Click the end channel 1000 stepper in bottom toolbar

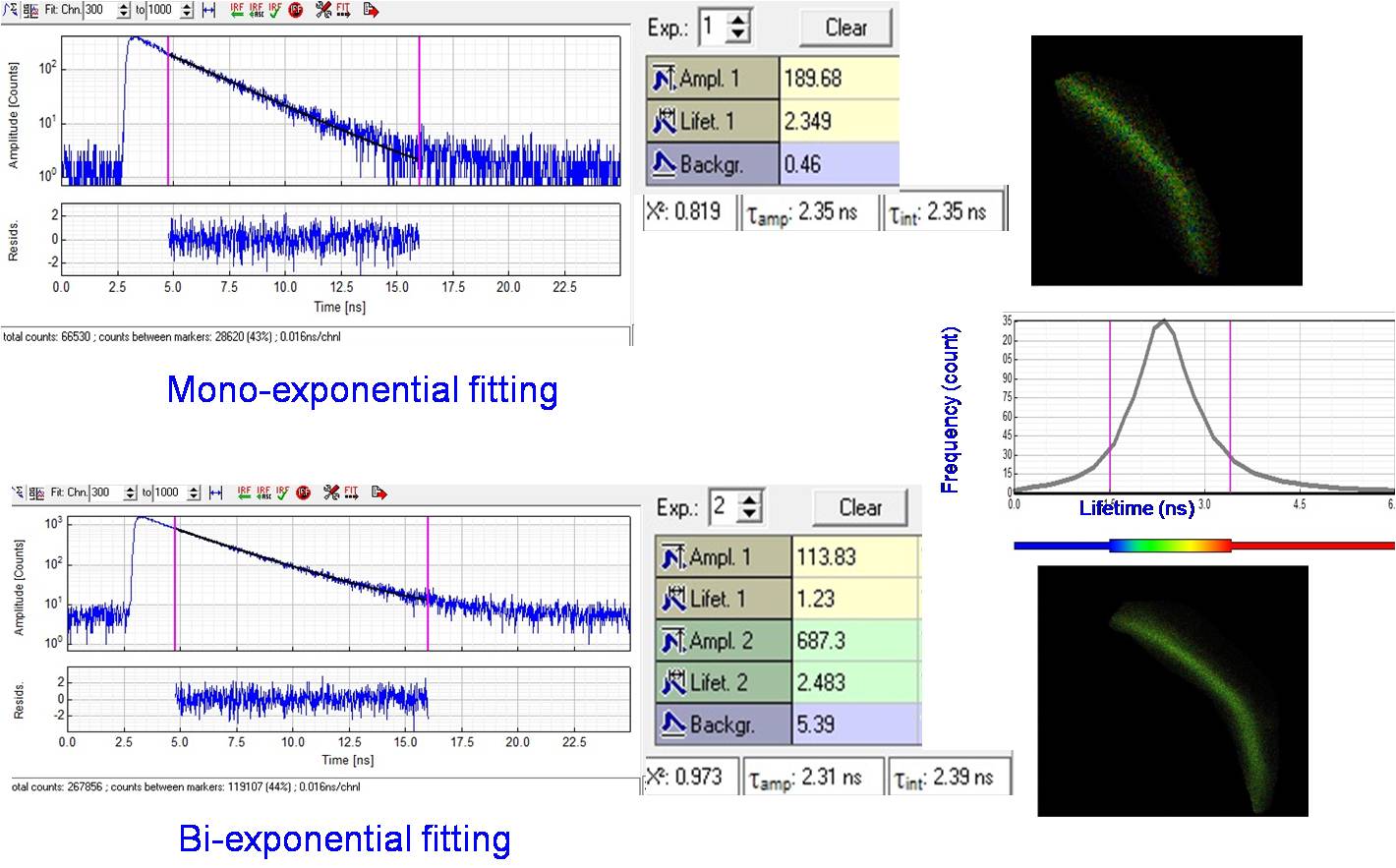pyautogui.click(x=194, y=492)
